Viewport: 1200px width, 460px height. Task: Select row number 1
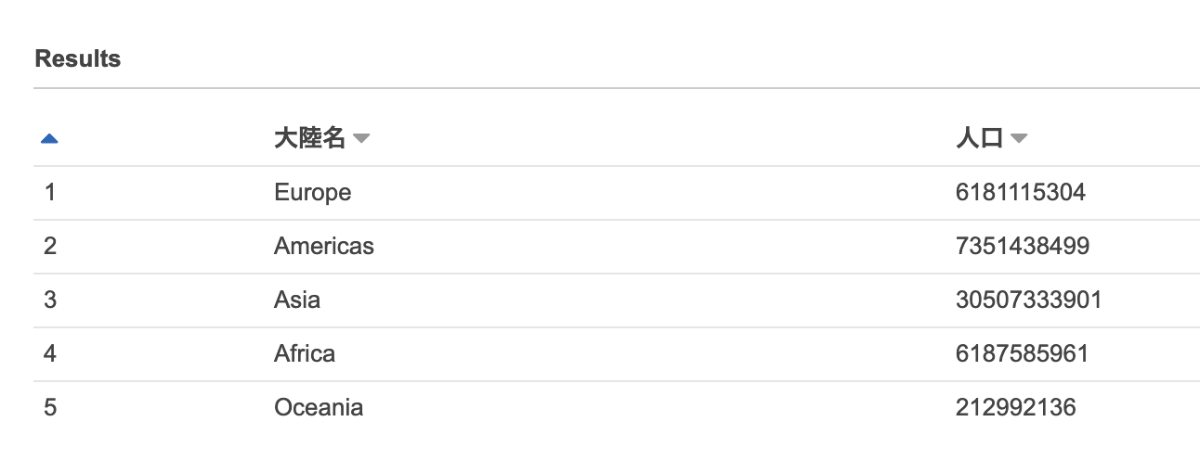[x=49, y=193]
